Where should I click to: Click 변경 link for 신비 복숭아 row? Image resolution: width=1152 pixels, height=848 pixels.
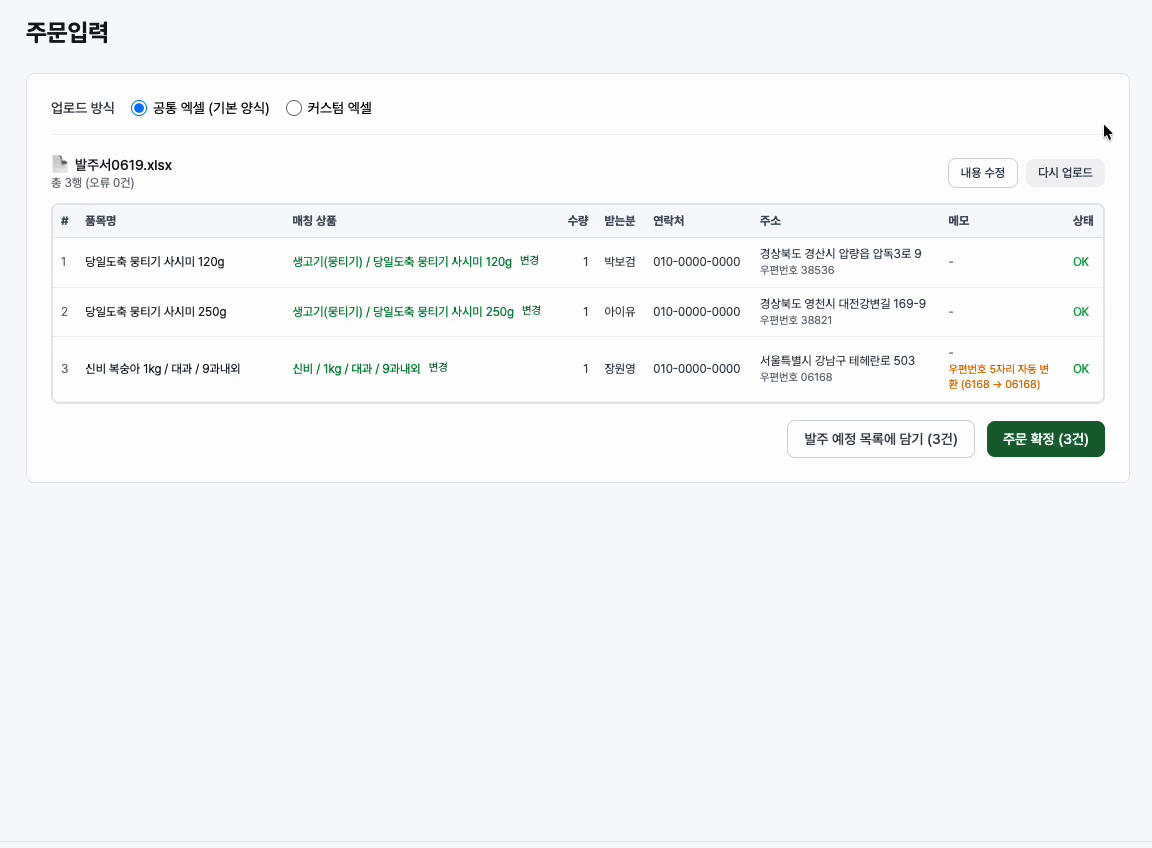pyautogui.click(x=438, y=367)
